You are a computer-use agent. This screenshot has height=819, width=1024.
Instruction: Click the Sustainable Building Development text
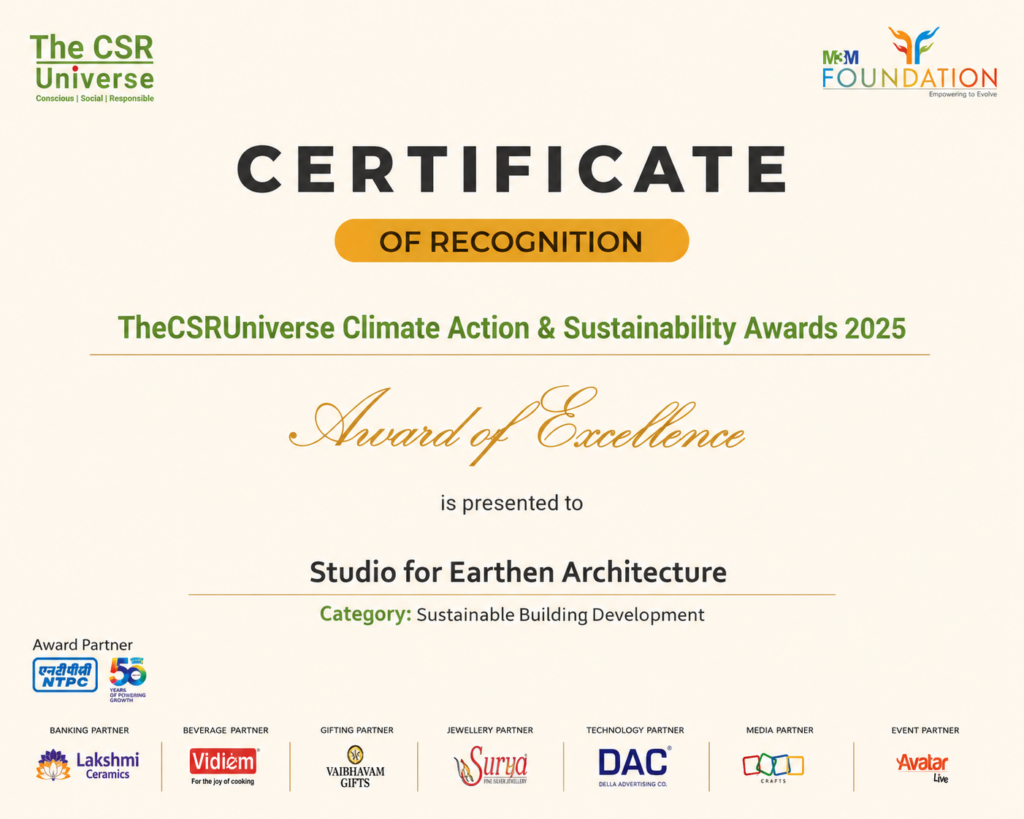[x=560, y=615]
